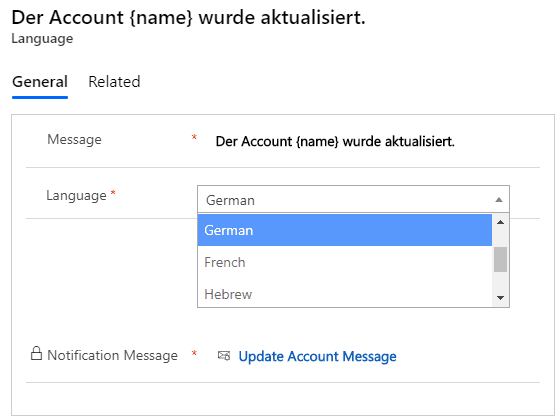Choose Hebrew from the language list
The width and height of the screenshot is (556, 418).
pyautogui.click(x=345, y=294)
